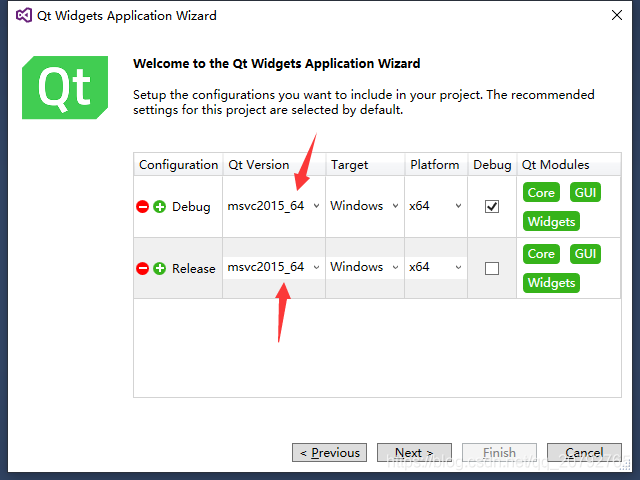This screenshot has height=480, width=640.
Task: Click the Finish button
Action: [499, 453]
